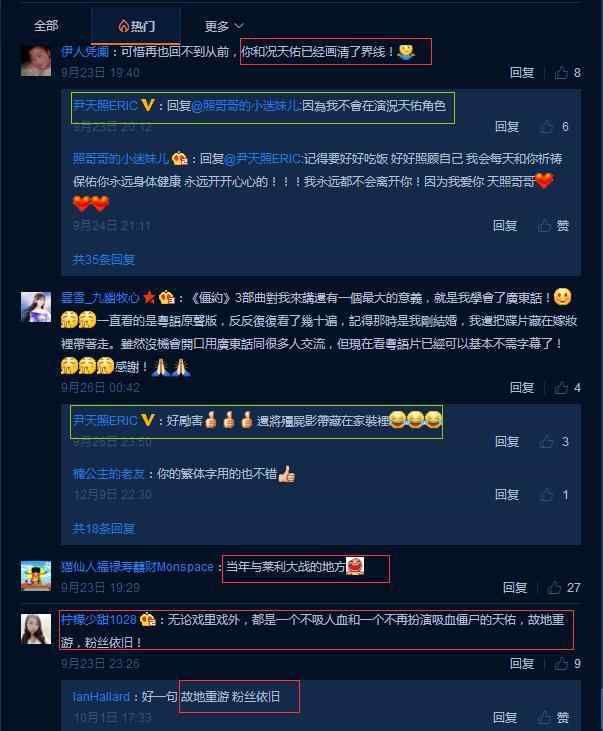This screenshot has width=603, height=731.
Task: Reply to the 当年与莱利大战的地方 comment
Action: point(515,587)
